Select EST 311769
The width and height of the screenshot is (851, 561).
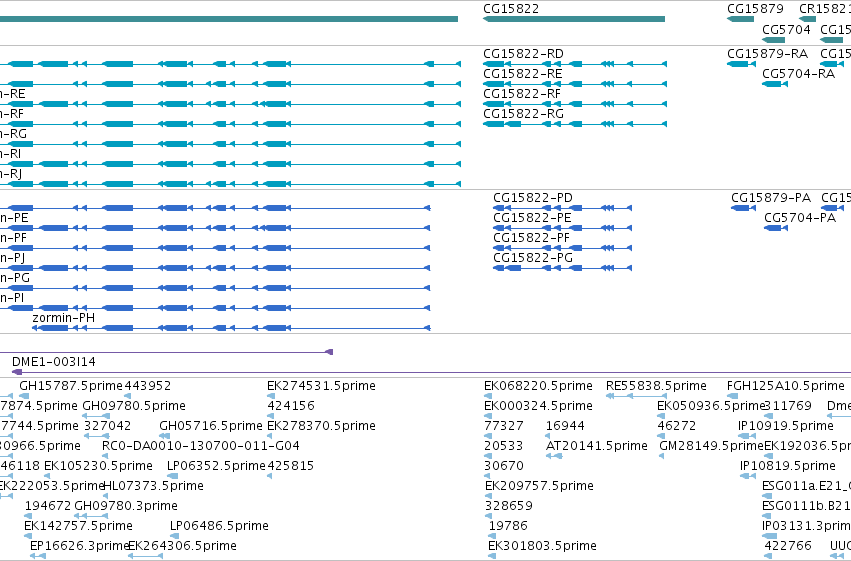click(788, 406)
